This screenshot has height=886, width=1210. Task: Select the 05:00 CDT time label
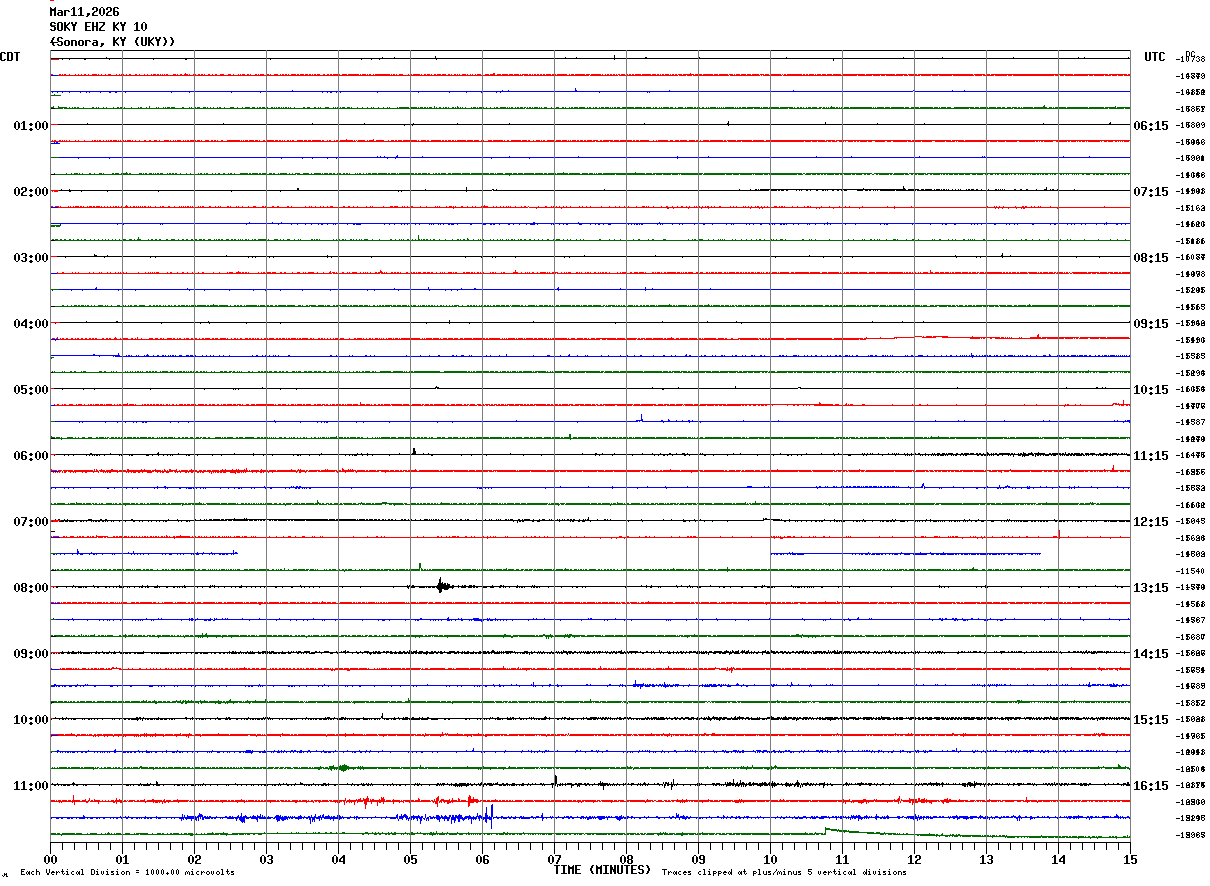[x=31, y=389]
